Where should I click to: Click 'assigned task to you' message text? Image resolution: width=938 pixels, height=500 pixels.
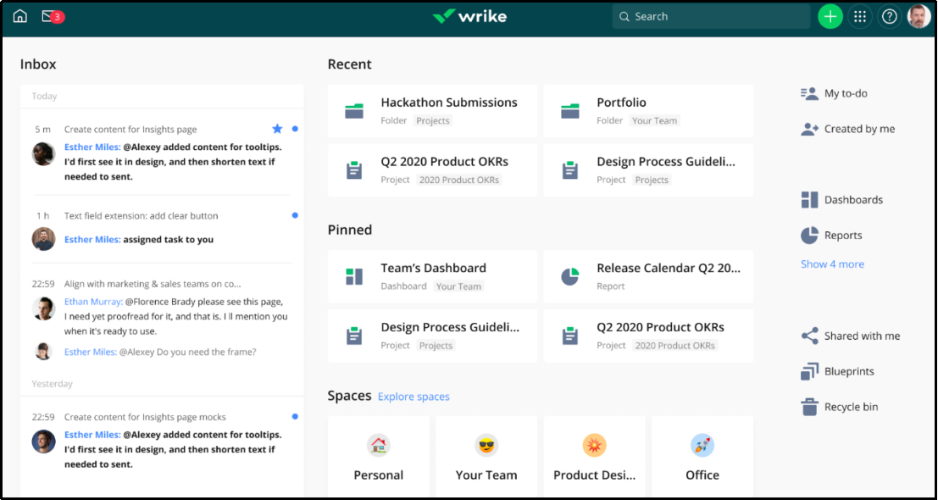click(x=169, y=239)
